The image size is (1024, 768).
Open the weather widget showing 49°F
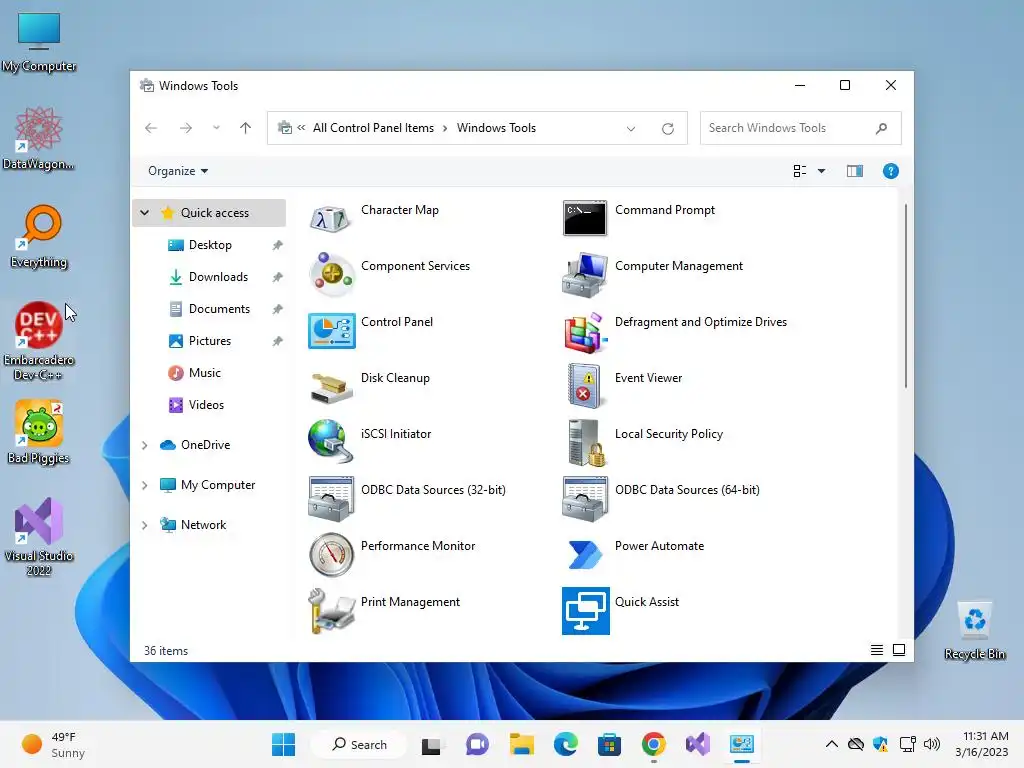(x=54, y=744)
